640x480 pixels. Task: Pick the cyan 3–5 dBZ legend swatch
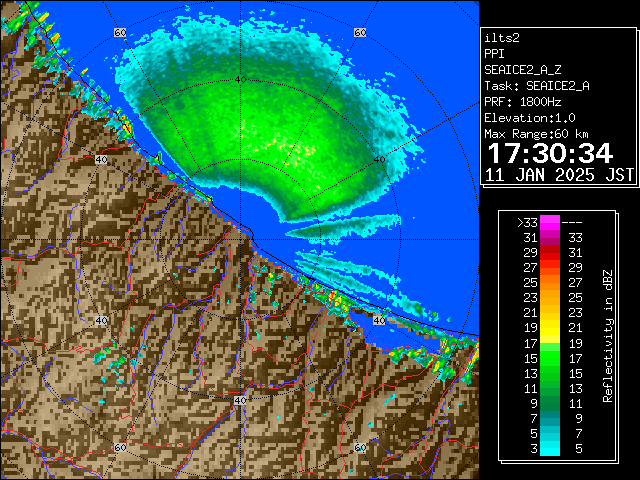(550, 449)
